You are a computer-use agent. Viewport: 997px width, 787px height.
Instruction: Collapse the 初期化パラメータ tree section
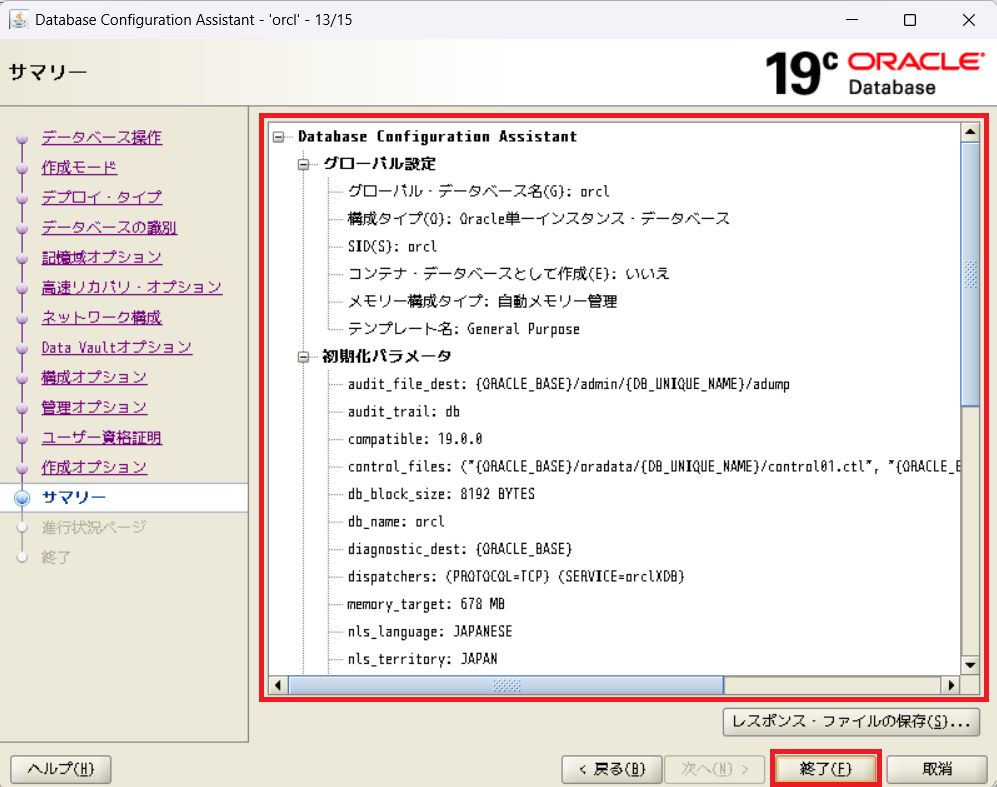[x=303, y=356]
